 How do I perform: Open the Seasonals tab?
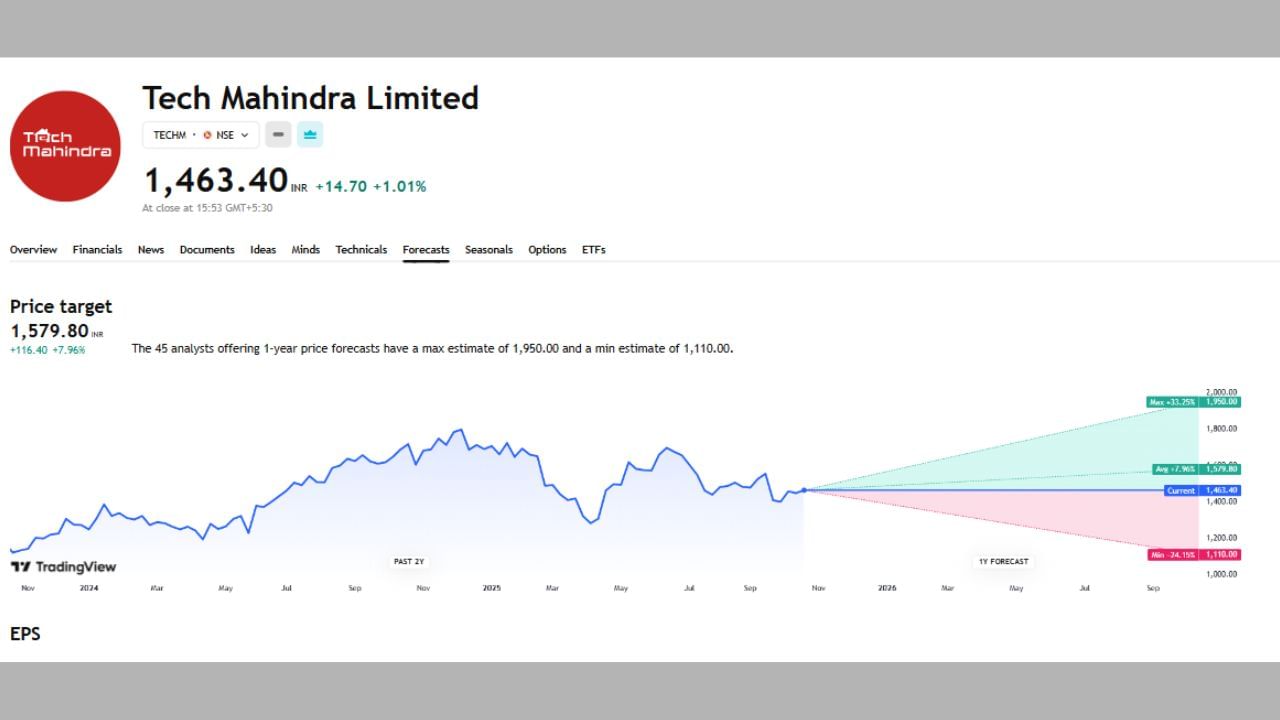[x=488, y=250]
